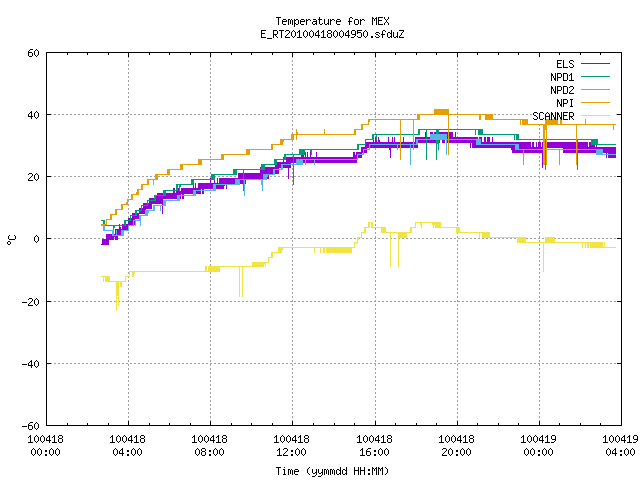Click the 'Time (yymmdd HH:MM)' x-axis label
640x480 pixels.
tap(332, 471)
